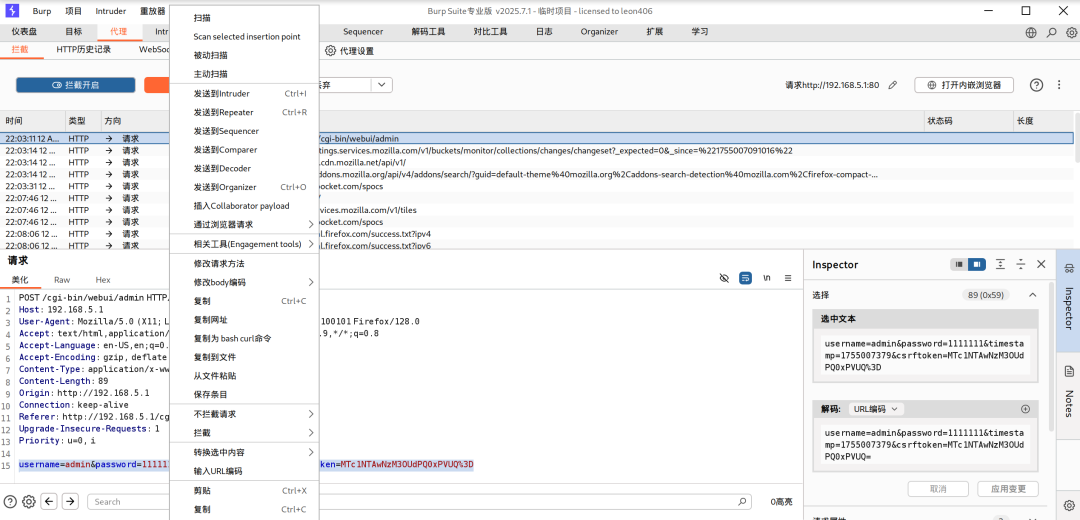Click the 应用变更 button
The width and height of the screenshot is (1080, 520).
pyautogui.click(x=1008, y=489)
